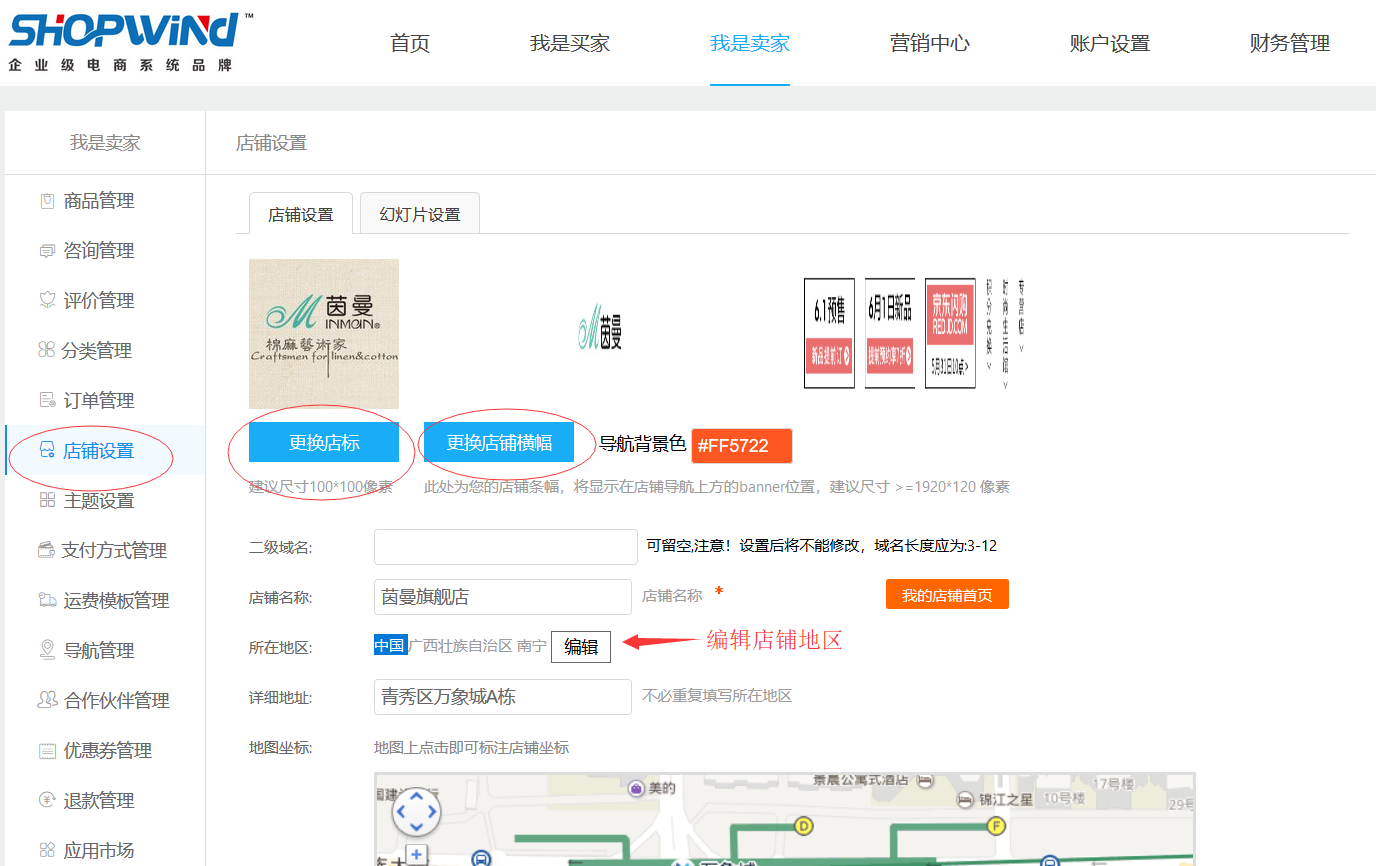The height and width of the screenshot is (866, 1376).
Task: Click the 导航背景色 label
Action: (x=642, y=444)
